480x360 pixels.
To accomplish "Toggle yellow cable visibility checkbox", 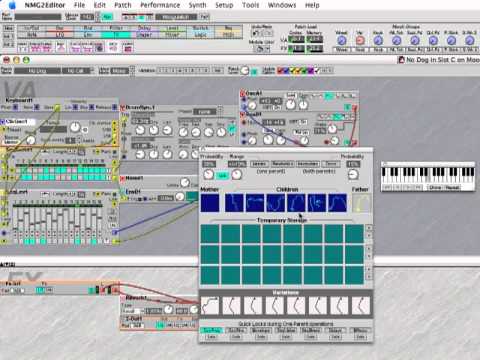I will tap(292, 70).
